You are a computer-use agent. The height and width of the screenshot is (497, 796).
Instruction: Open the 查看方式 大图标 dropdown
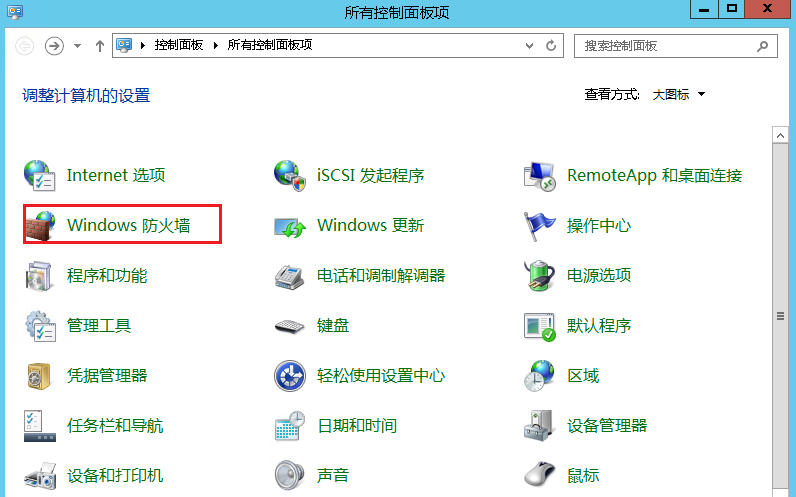pyautogui.click(x=679, y=94)
